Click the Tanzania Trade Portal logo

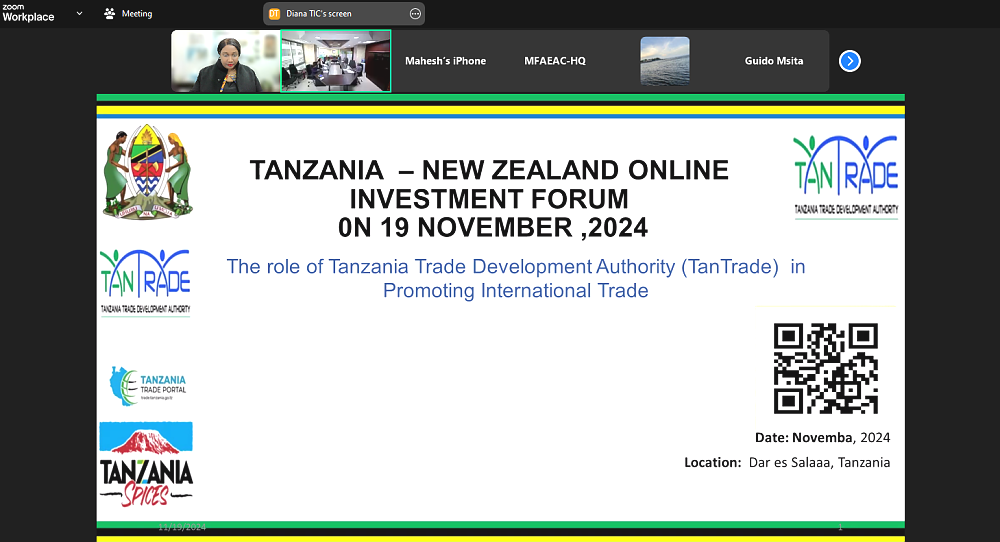click(147, 385)
